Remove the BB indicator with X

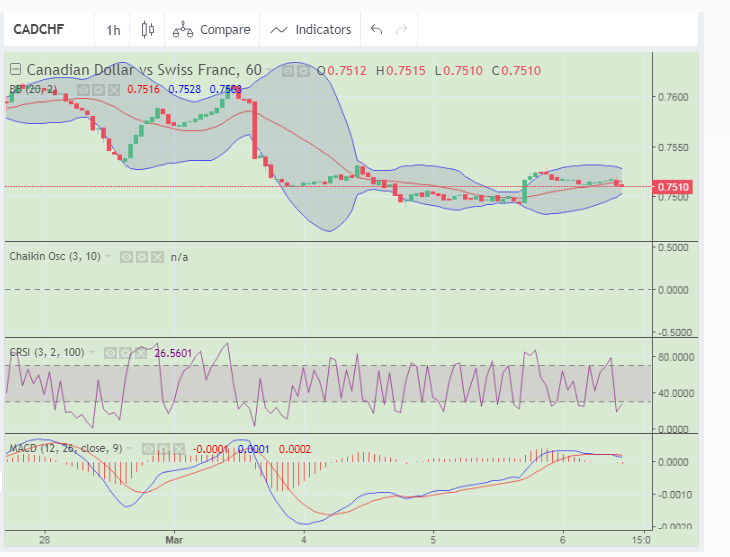click(x=113, y=89)
